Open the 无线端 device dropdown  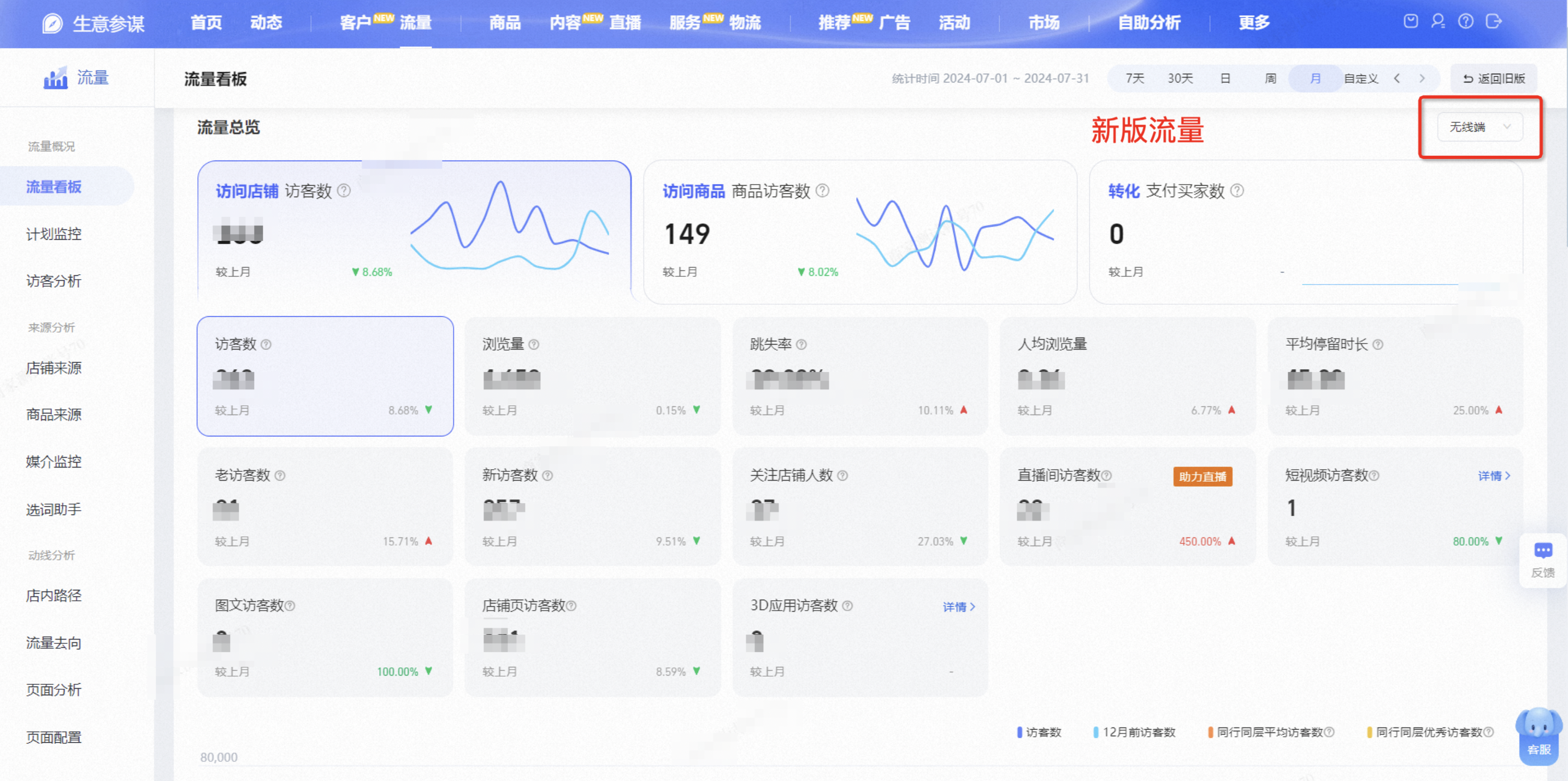click(1479, 127)
